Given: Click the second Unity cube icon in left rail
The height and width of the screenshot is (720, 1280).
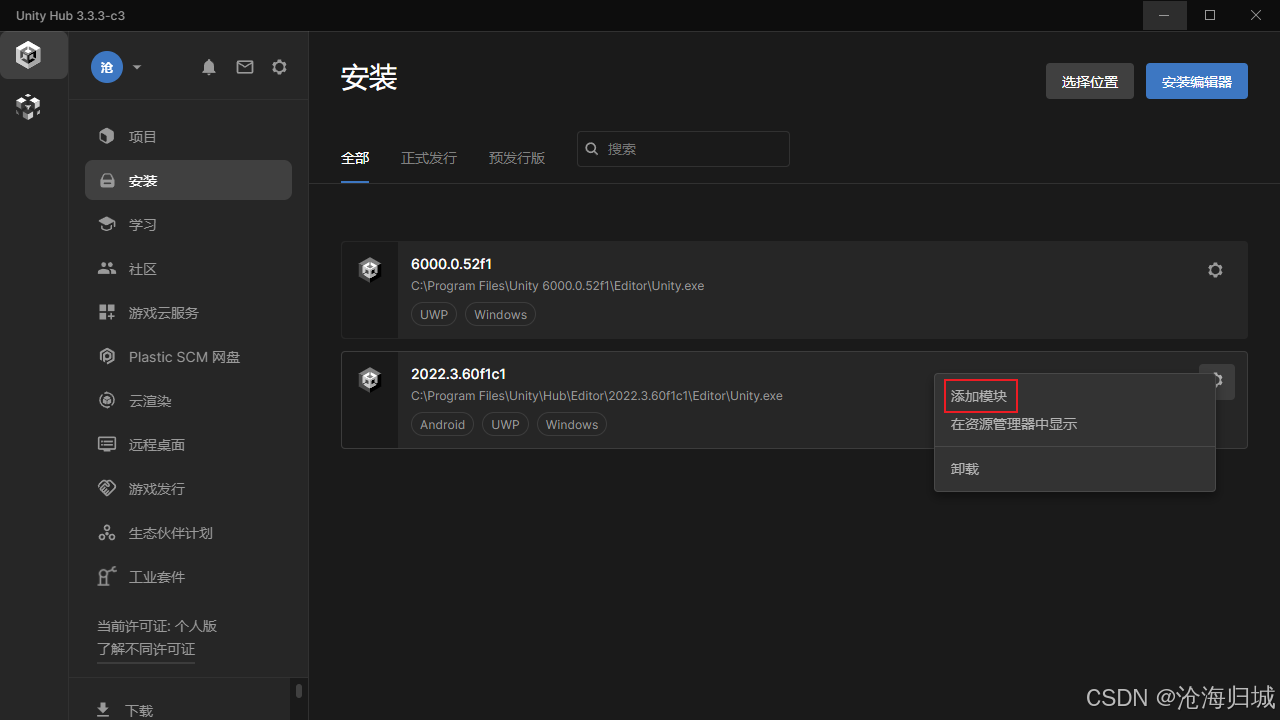Looking at the screenshot, I should [x=28, y=107].
